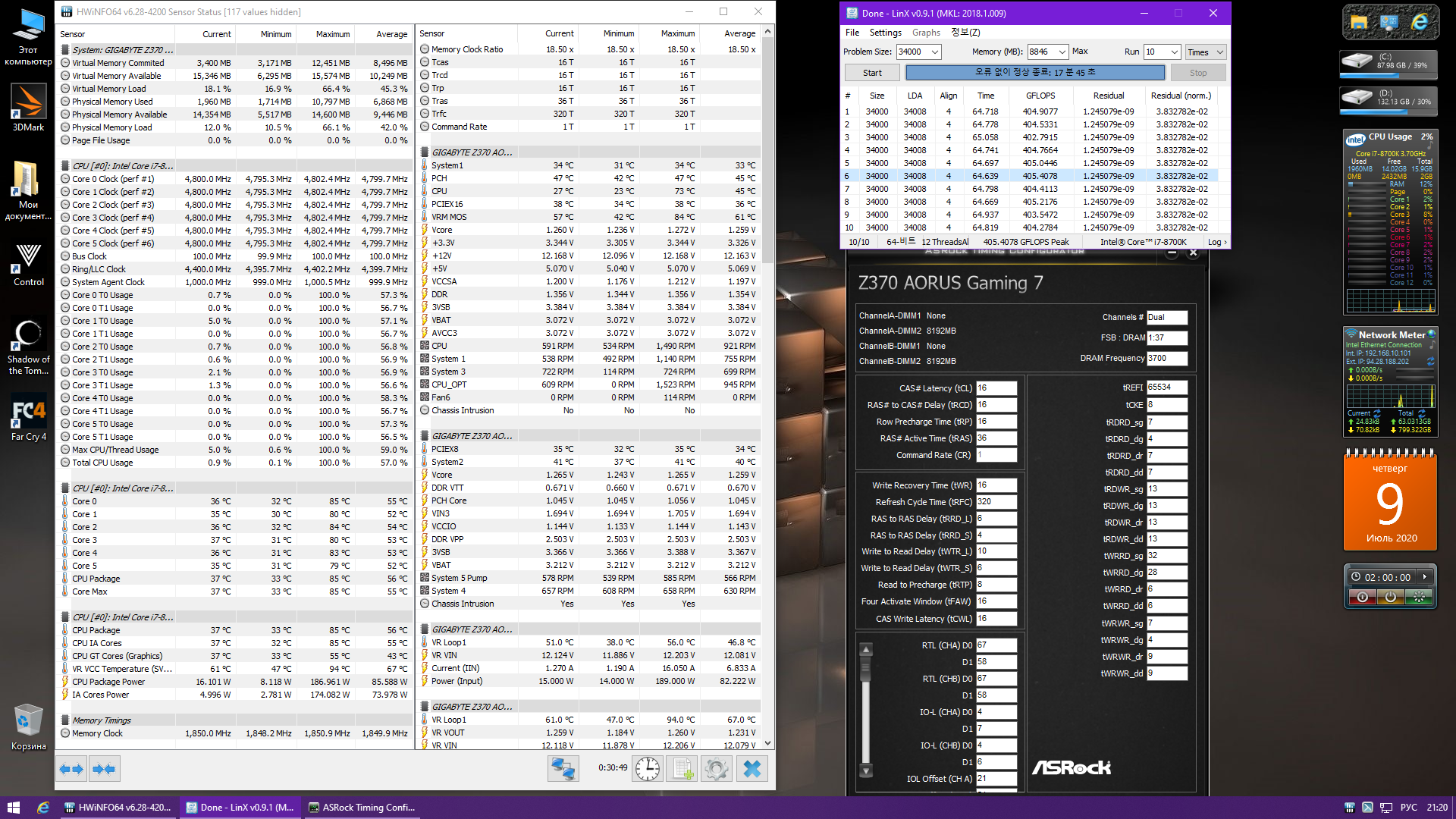
Task: Expand the Memory (MiB) combo box
Action: [x=1062, y=52]
